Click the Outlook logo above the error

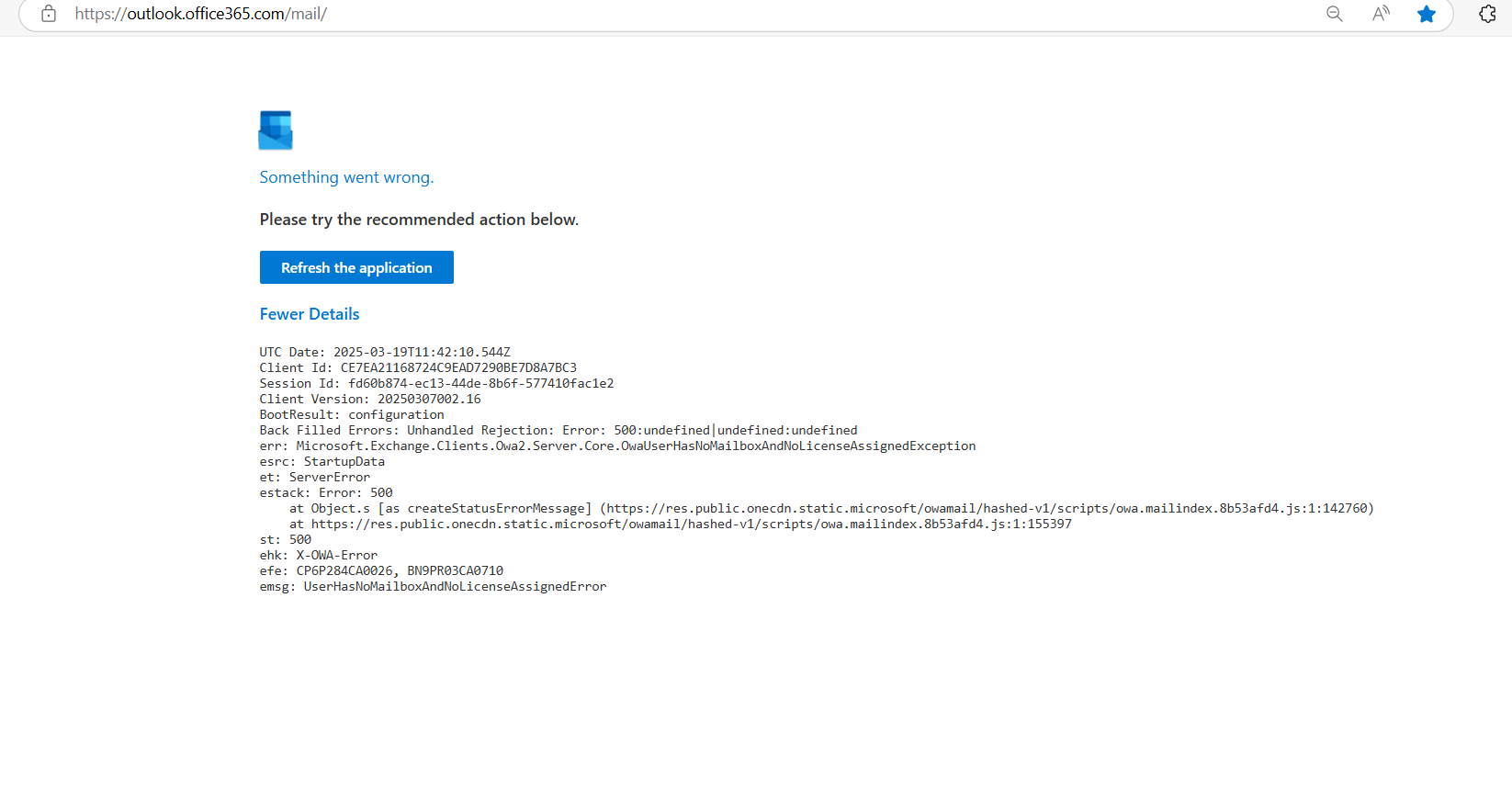(276, 130)
